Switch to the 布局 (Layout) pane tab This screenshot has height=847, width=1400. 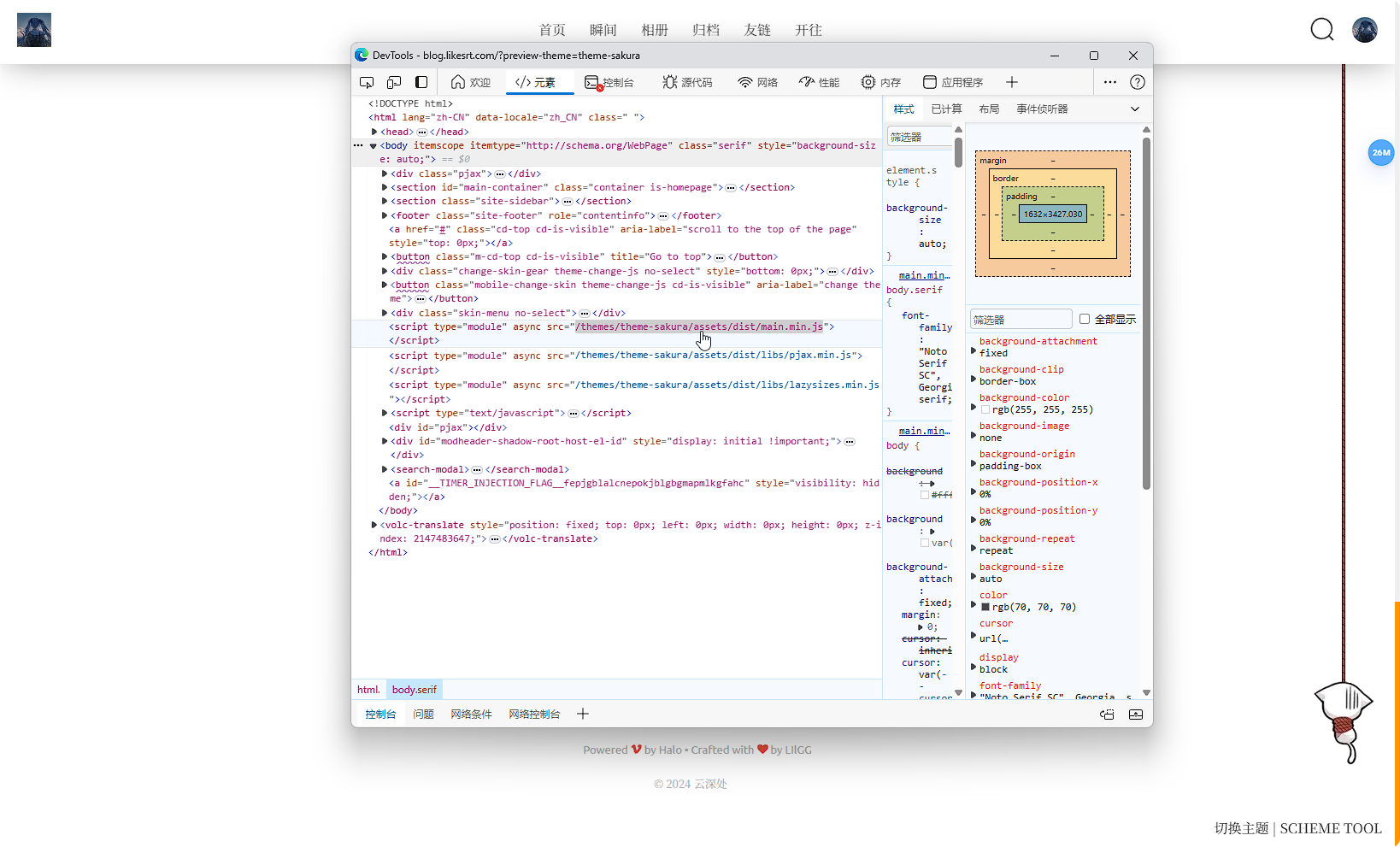tap(989, 109)
